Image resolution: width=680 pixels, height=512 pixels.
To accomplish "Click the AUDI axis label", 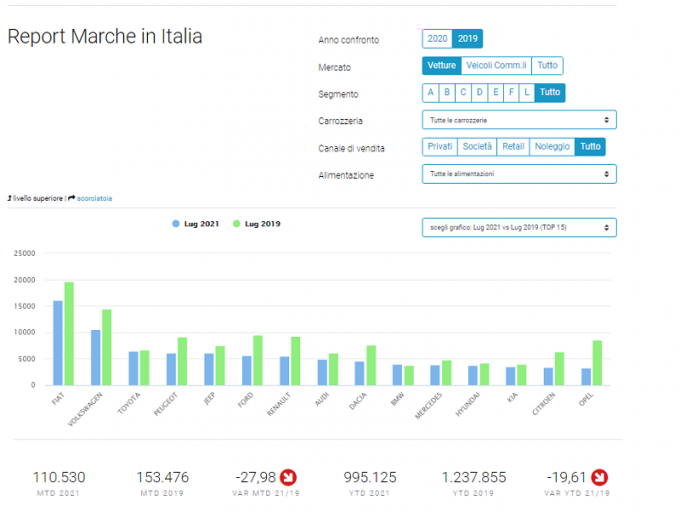I will coord(322,399).
